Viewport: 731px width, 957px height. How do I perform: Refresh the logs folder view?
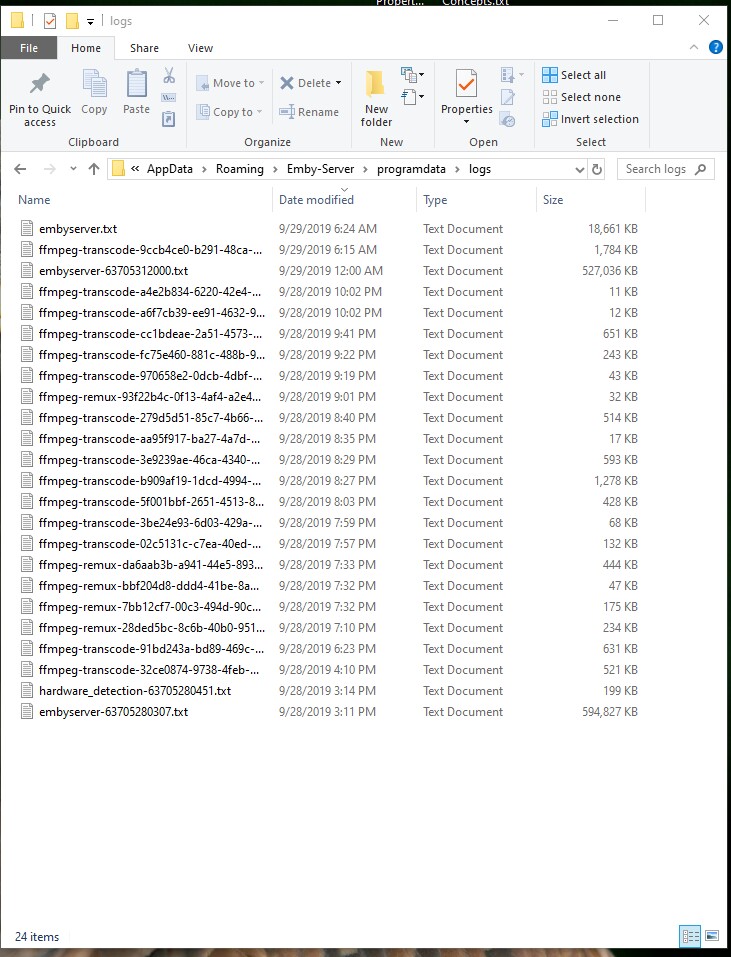pos(597,170)
